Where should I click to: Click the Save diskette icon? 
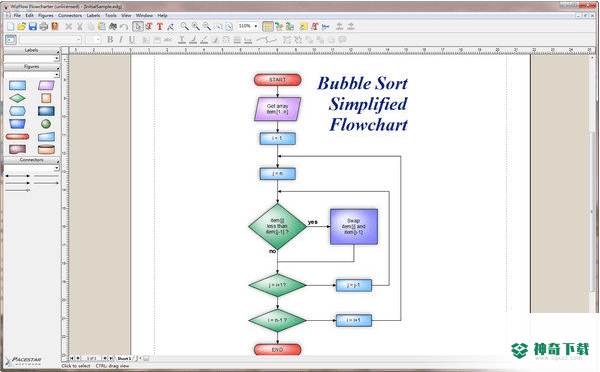33,26
